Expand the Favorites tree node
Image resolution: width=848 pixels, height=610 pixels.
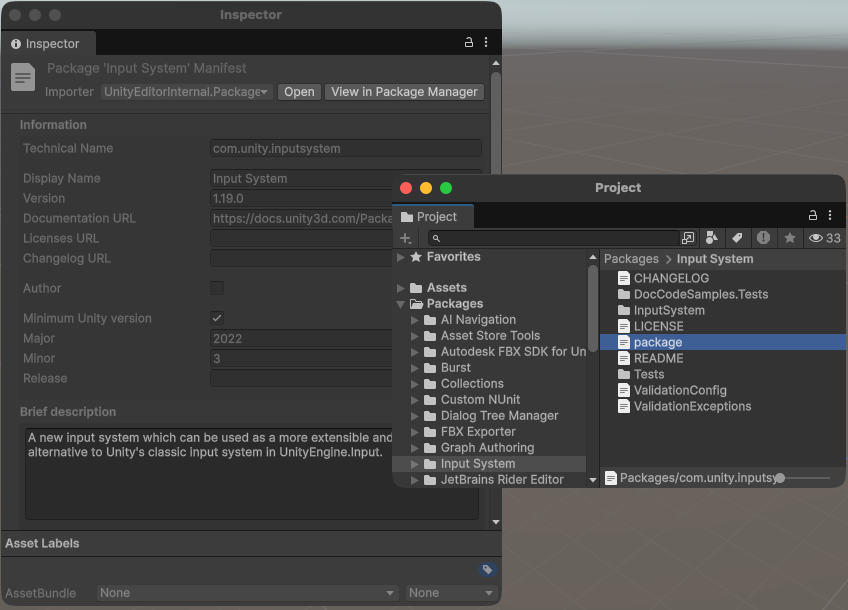point(401,257)
